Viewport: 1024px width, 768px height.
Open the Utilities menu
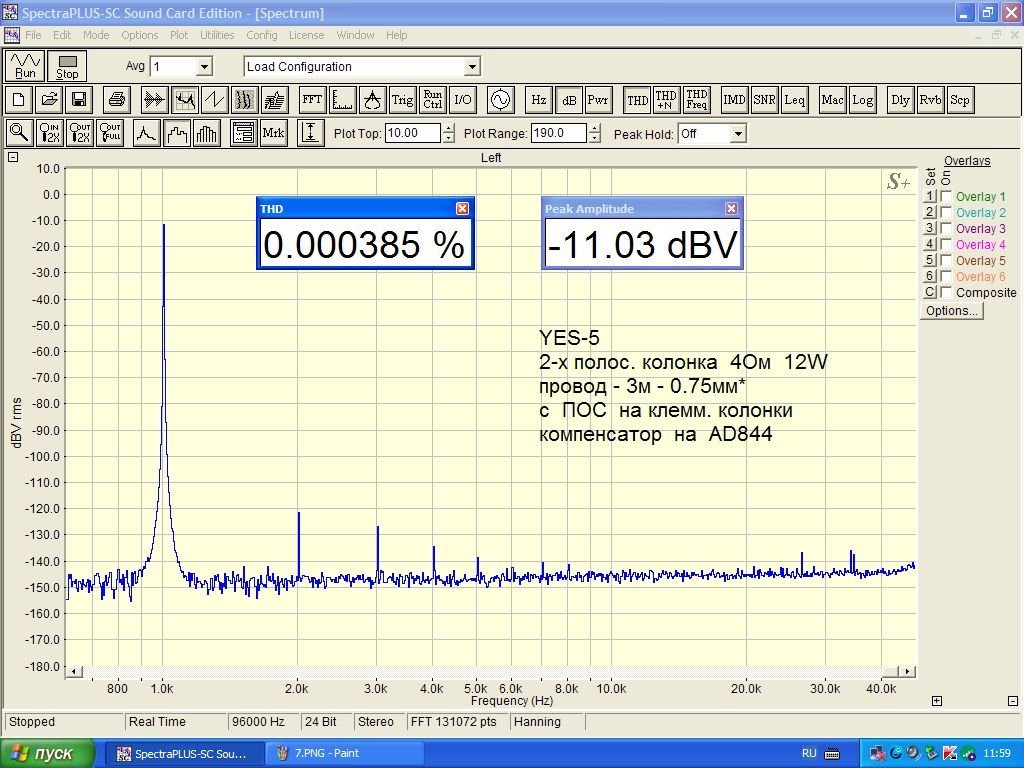(217, 35)
